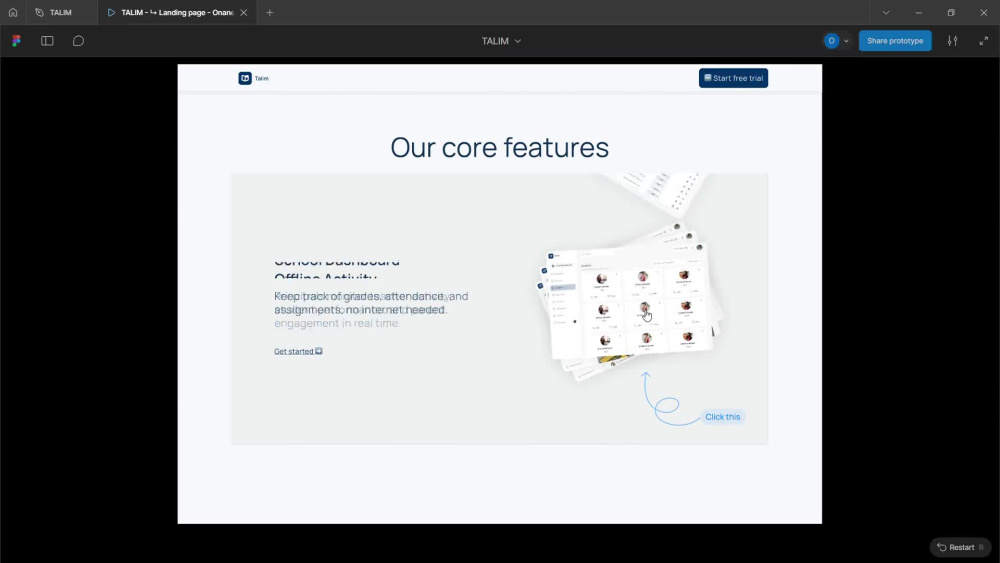The height and width of the screenshot is (563, 1000).
Task: Click Share prototype button
Action: pos(895,41)
